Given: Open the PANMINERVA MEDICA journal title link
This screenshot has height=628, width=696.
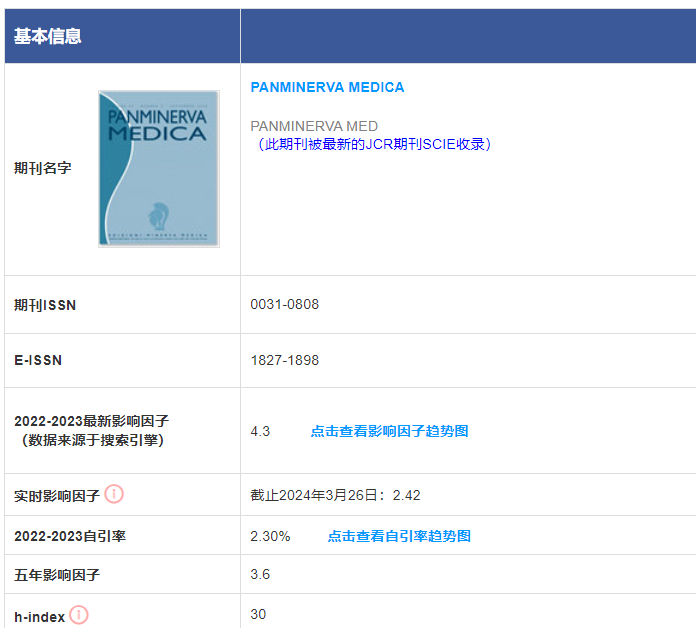Looking at the screenshot, I should 327,87.
